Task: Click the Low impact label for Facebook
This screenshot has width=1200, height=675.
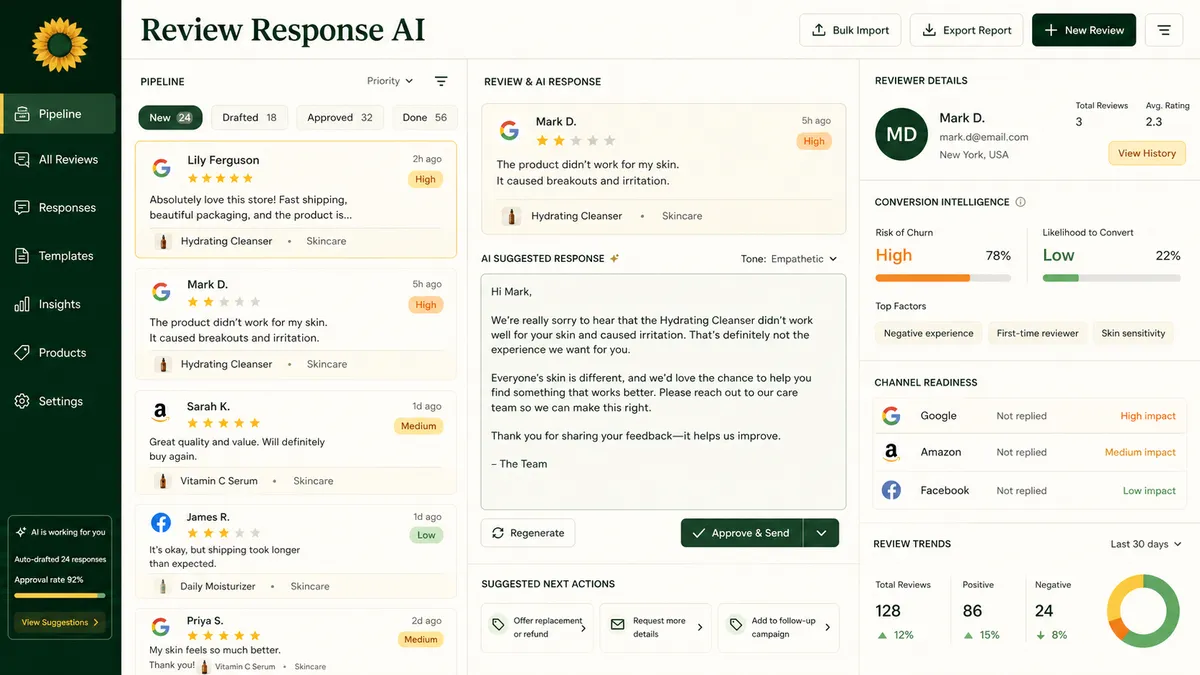Action: tap(1149, 491)
